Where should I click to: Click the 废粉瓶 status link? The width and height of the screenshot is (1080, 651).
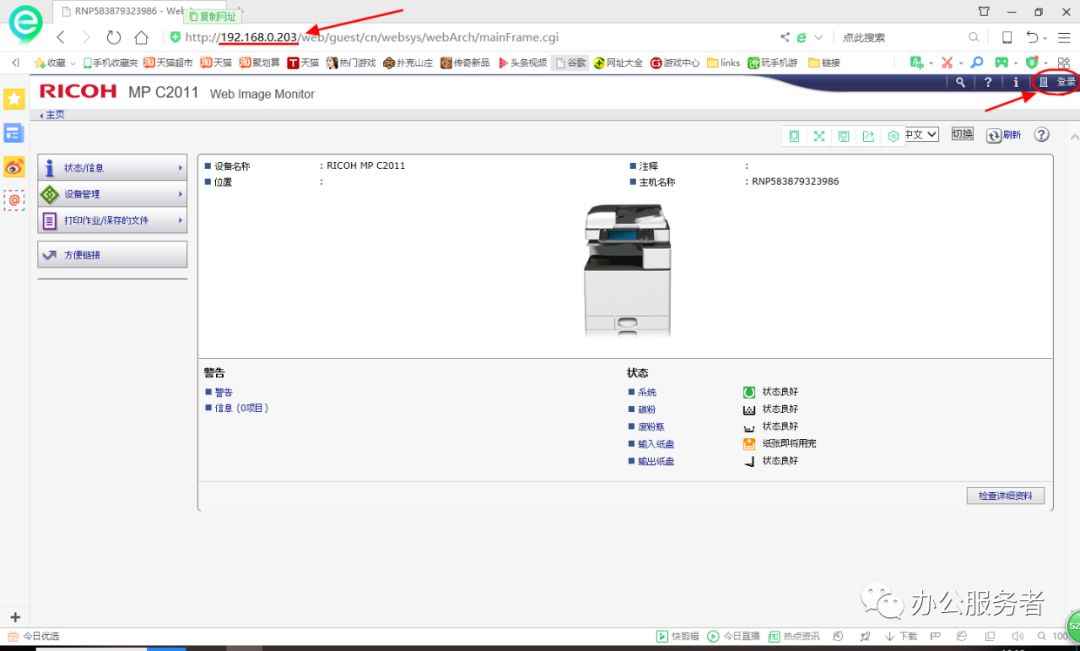[651, 427]
